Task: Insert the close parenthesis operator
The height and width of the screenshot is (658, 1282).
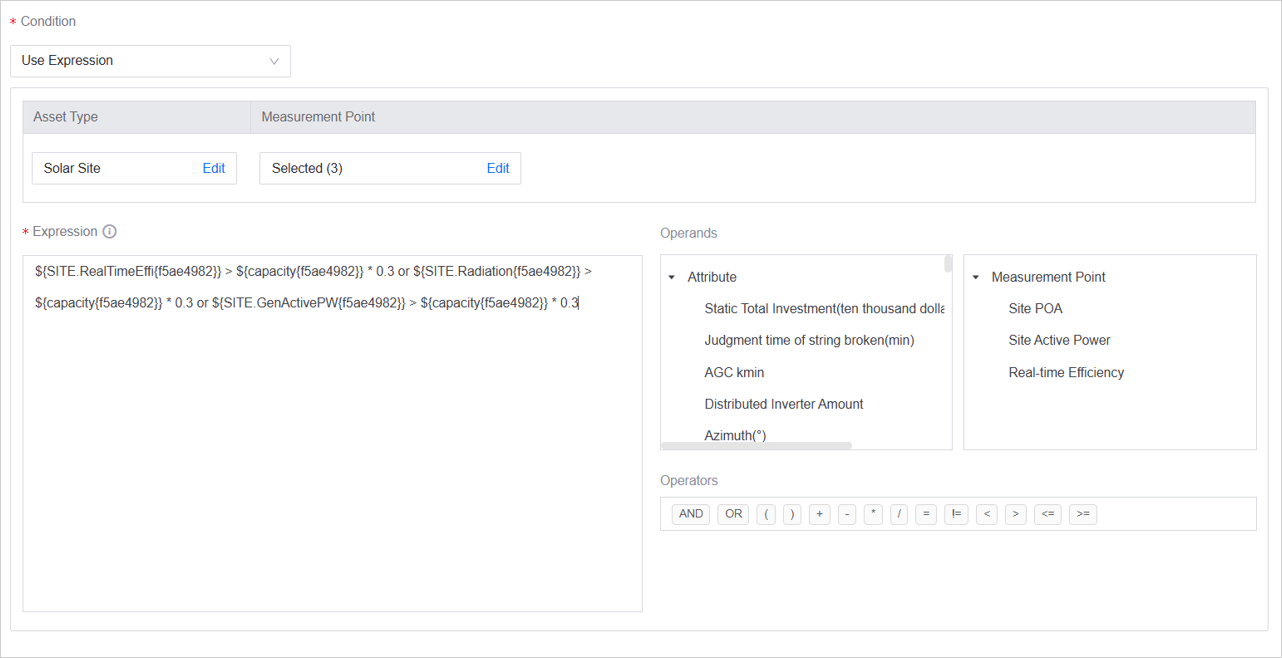Action: tap(792, 514)
